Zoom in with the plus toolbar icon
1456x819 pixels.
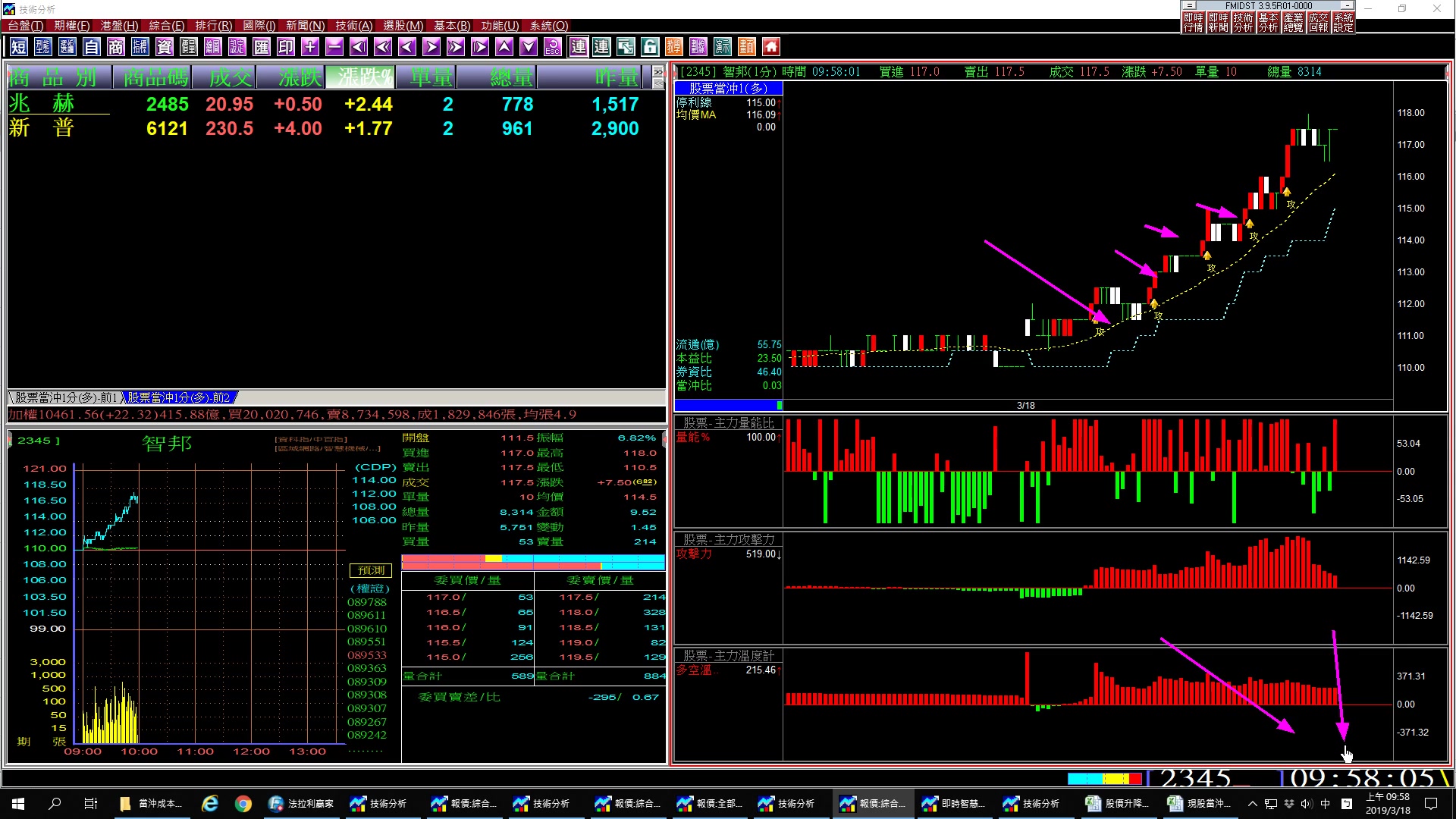point(310,47)
